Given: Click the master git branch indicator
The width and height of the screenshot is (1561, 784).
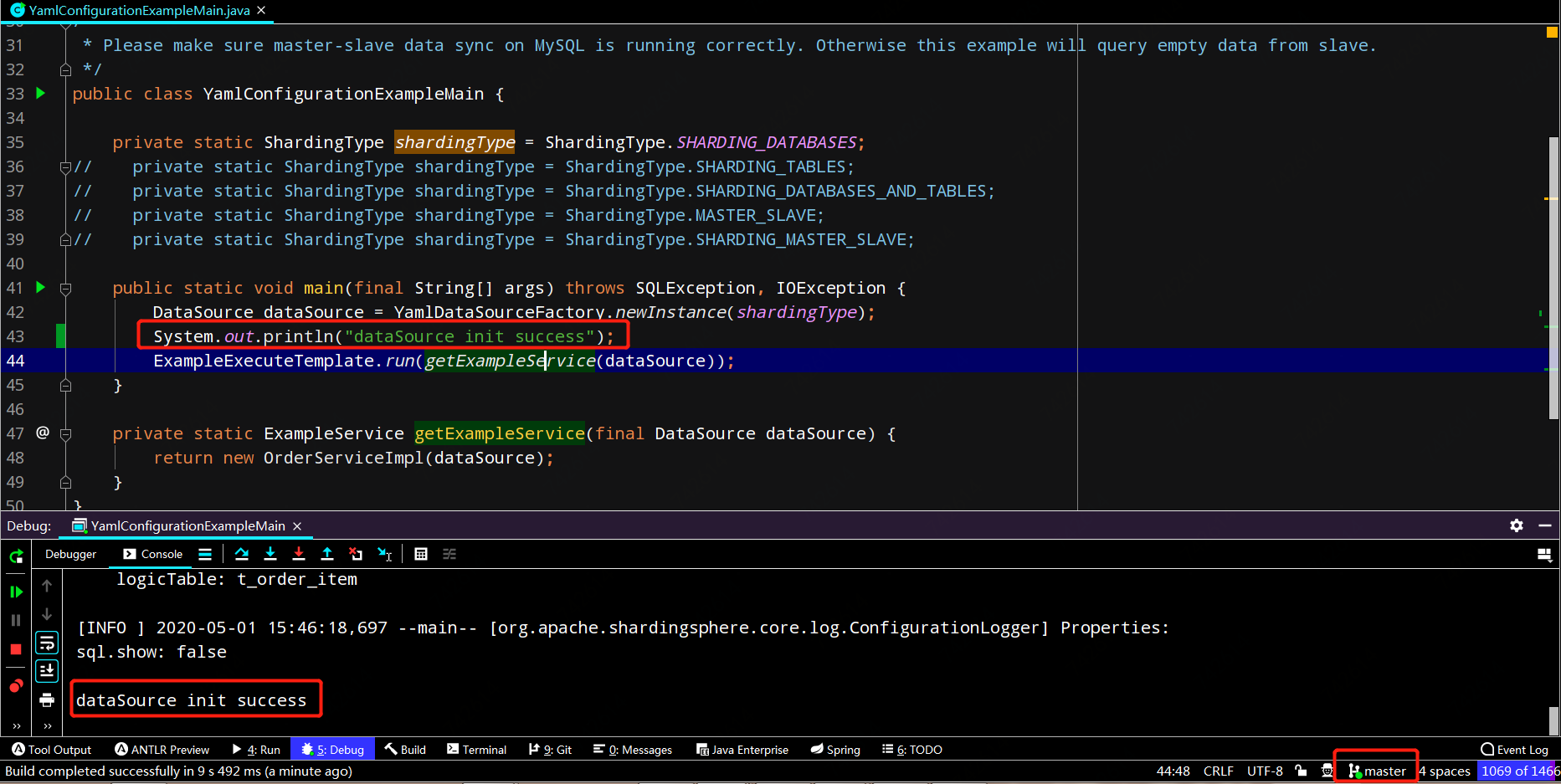Looking at the screenshot, I should point(1375,770).
